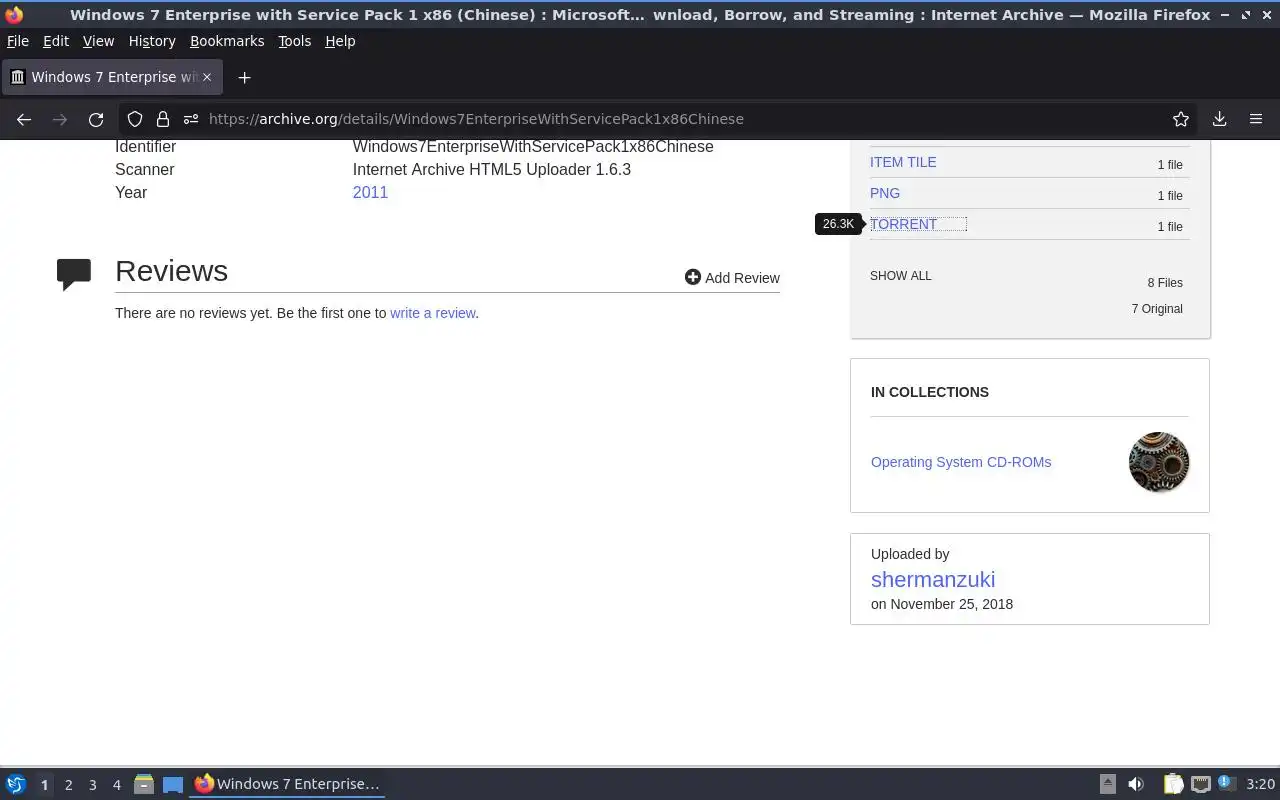View site security via the padlock icon
The height and width of the screenshot is (800, 1280).
tap(162, 119)
